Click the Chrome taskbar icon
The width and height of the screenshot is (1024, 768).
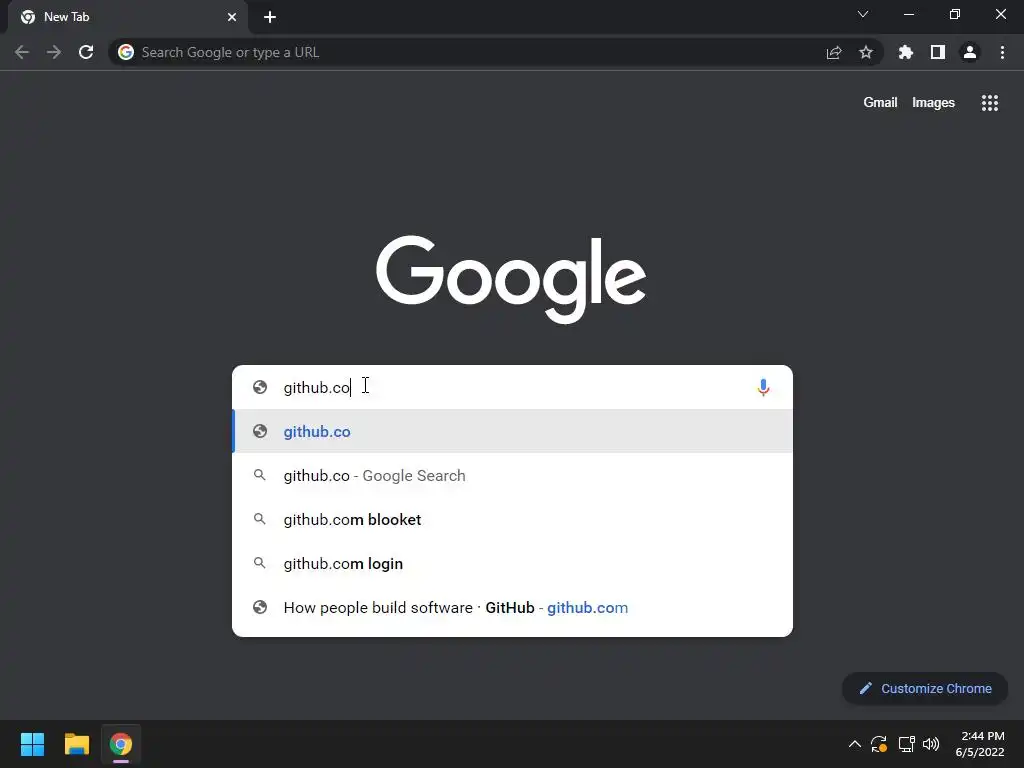[121, 744]
